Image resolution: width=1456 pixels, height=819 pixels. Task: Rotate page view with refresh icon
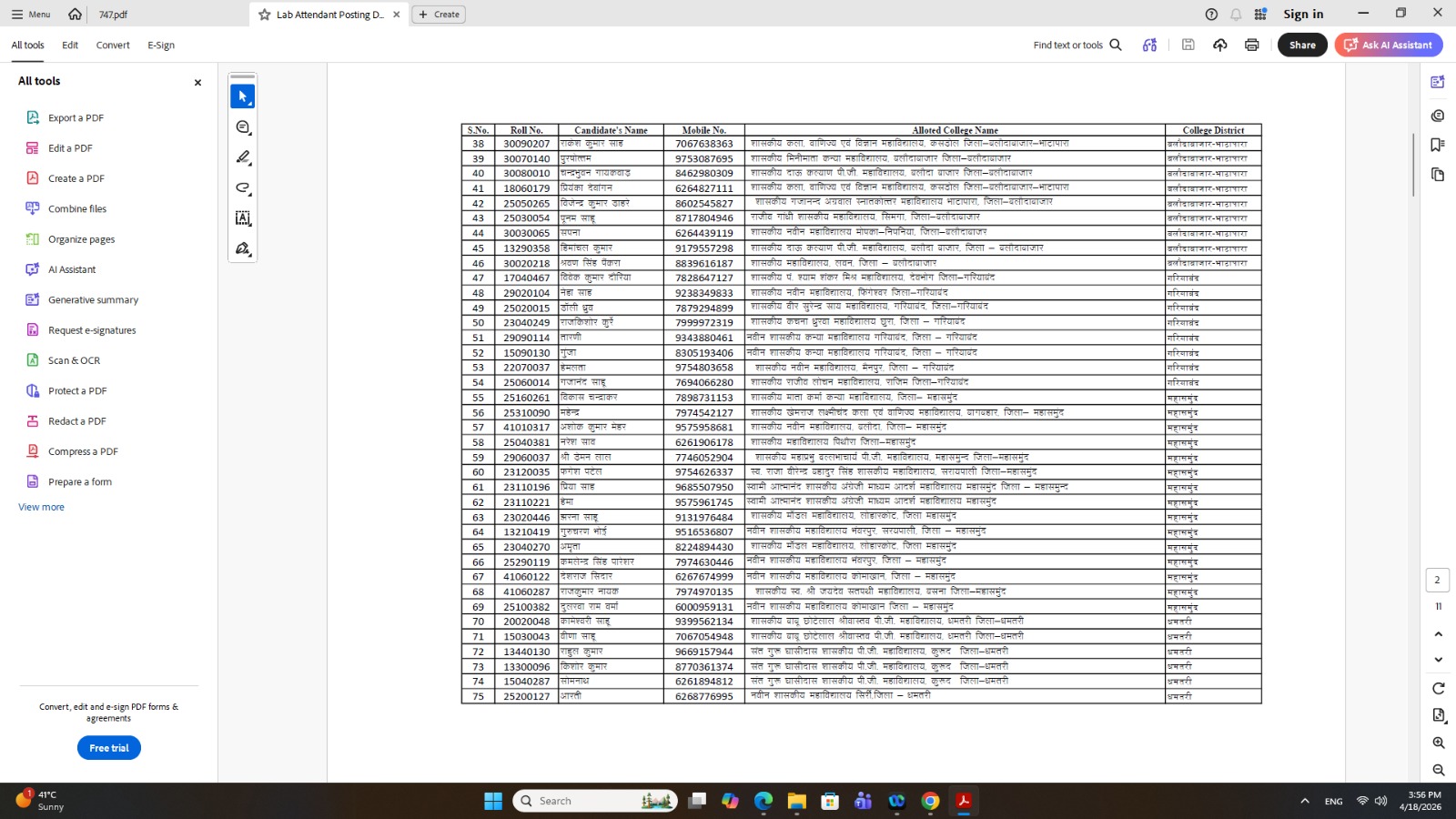tap(1439, 688)
